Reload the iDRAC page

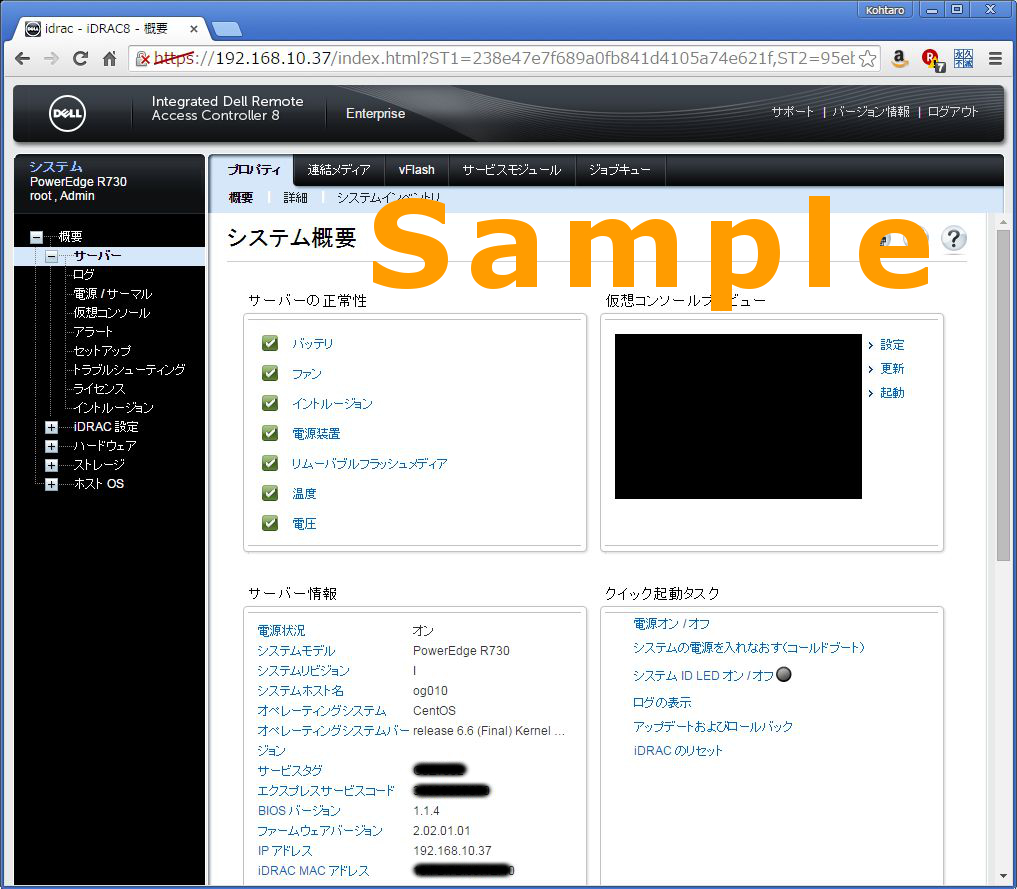point(80,59)
